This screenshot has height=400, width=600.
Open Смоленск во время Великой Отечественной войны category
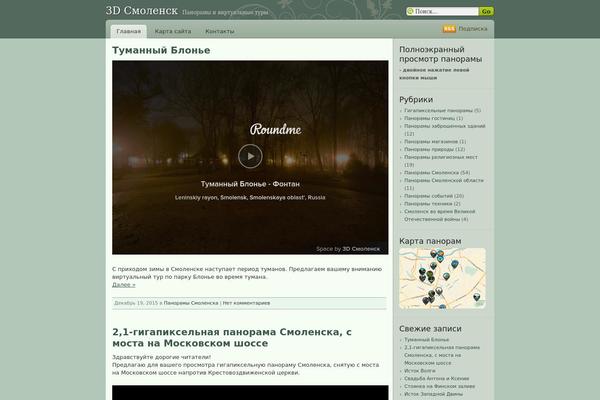click(440, 215)
